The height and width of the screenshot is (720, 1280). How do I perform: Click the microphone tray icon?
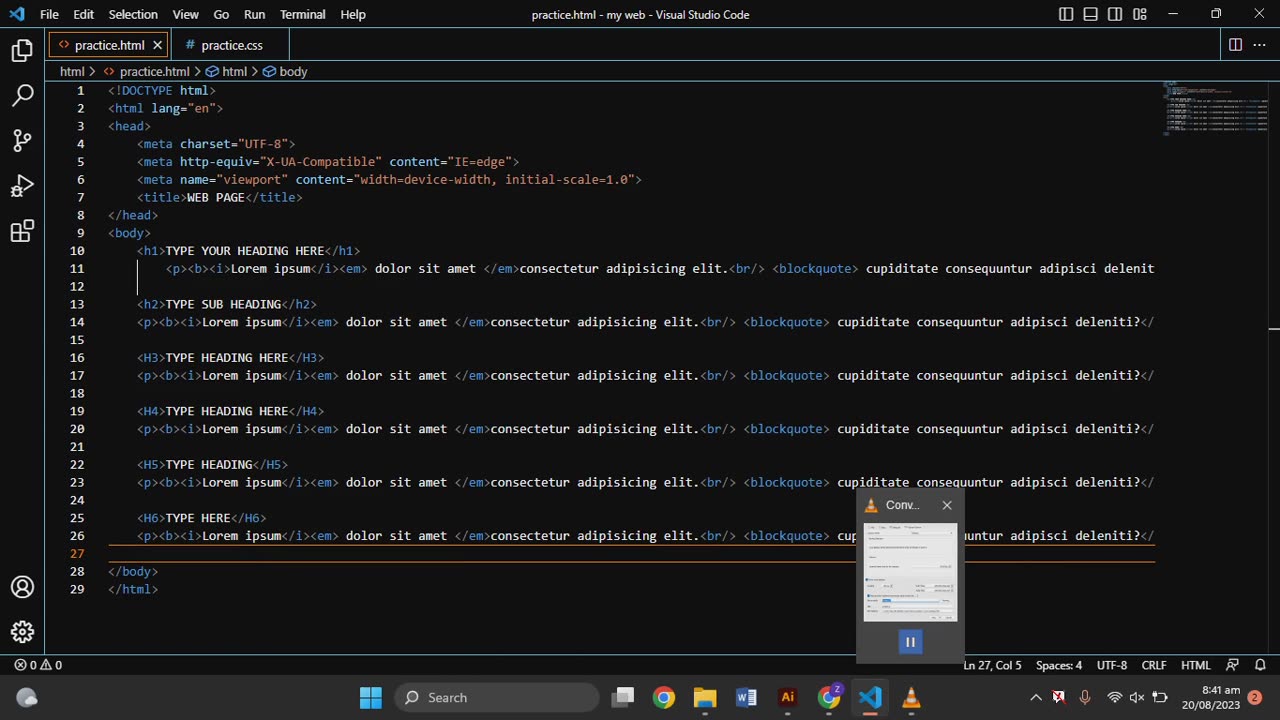pos(1085,697)
